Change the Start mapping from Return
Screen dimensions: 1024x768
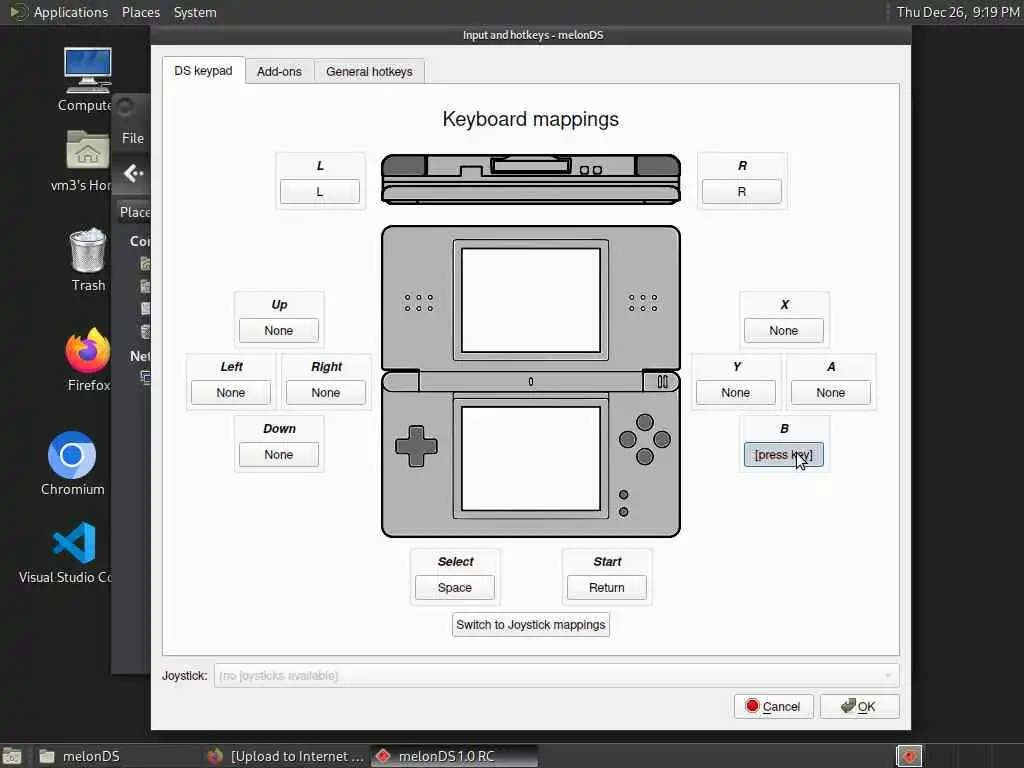tap(607, 587)
